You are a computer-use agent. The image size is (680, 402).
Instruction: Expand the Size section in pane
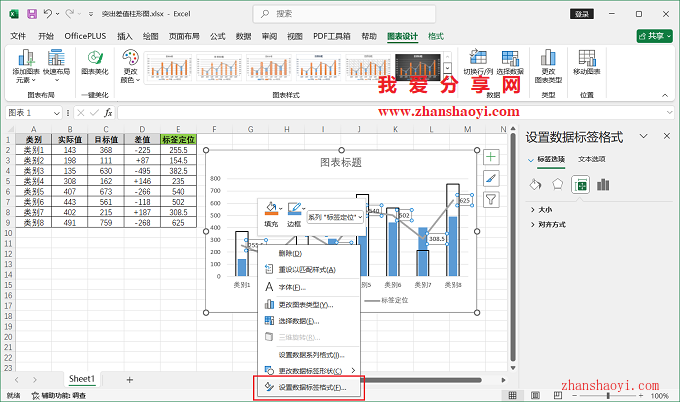(x=542, y=209)
